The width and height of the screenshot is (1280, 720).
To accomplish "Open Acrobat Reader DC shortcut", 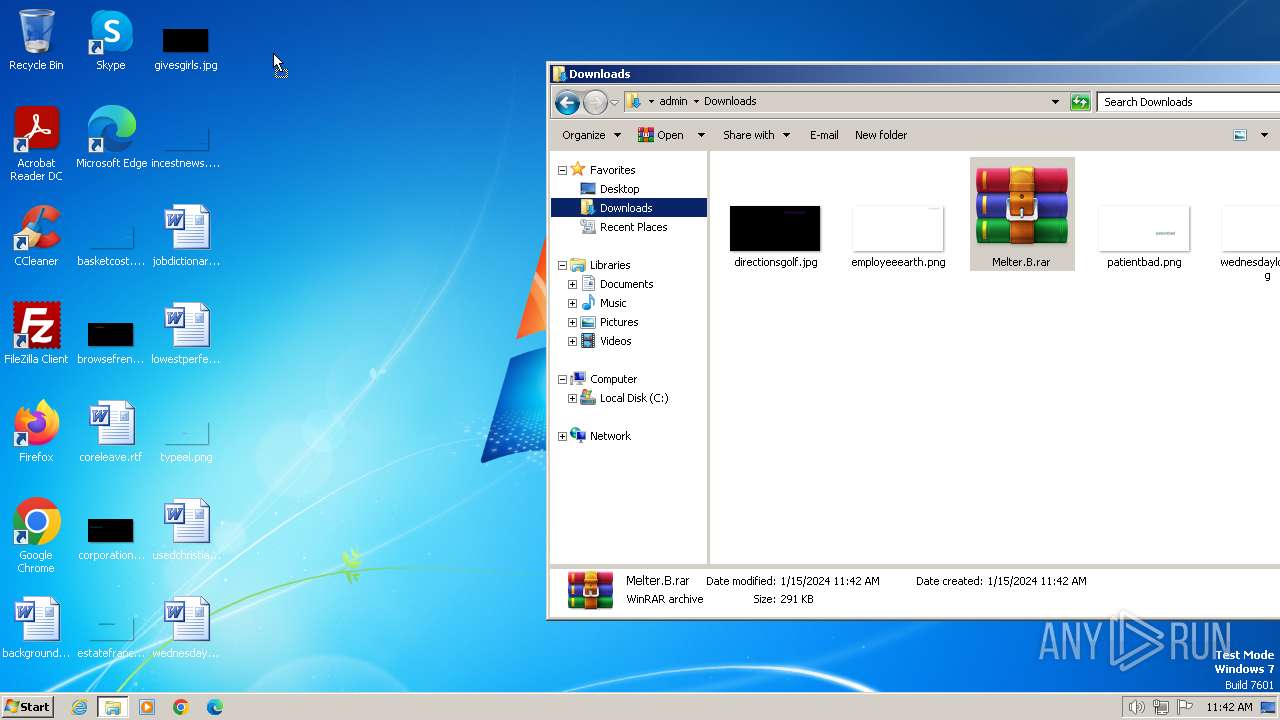I will click(x=36, y=144).
